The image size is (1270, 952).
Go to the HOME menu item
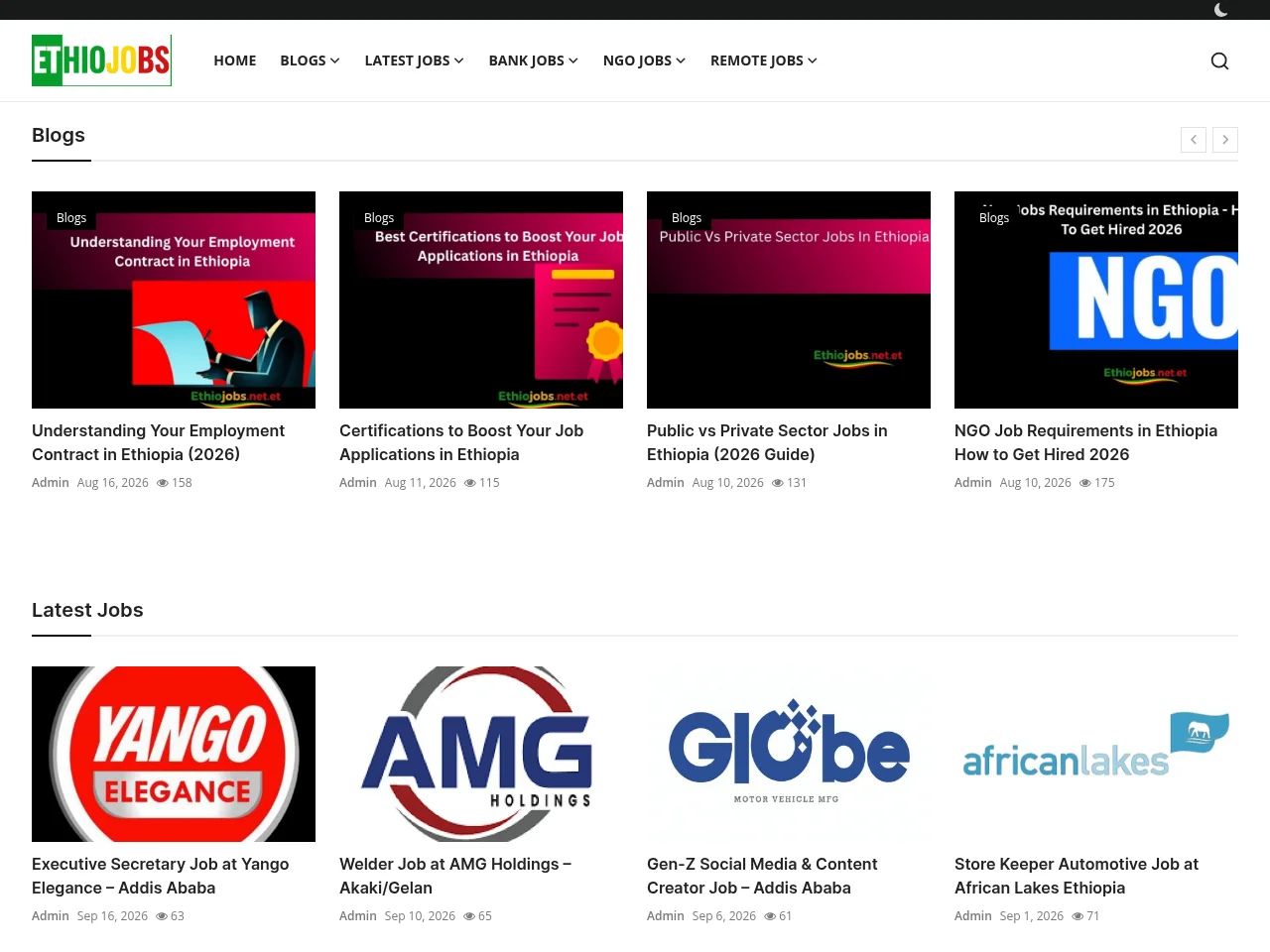click(235, 60)
